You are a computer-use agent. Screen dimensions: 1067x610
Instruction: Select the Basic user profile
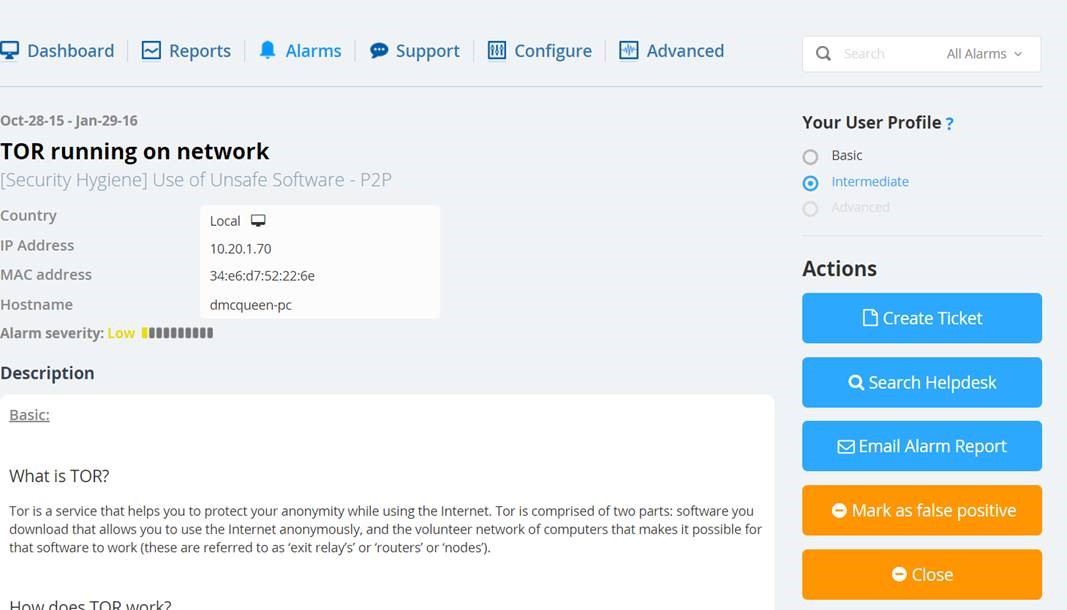tap(810, 157)
